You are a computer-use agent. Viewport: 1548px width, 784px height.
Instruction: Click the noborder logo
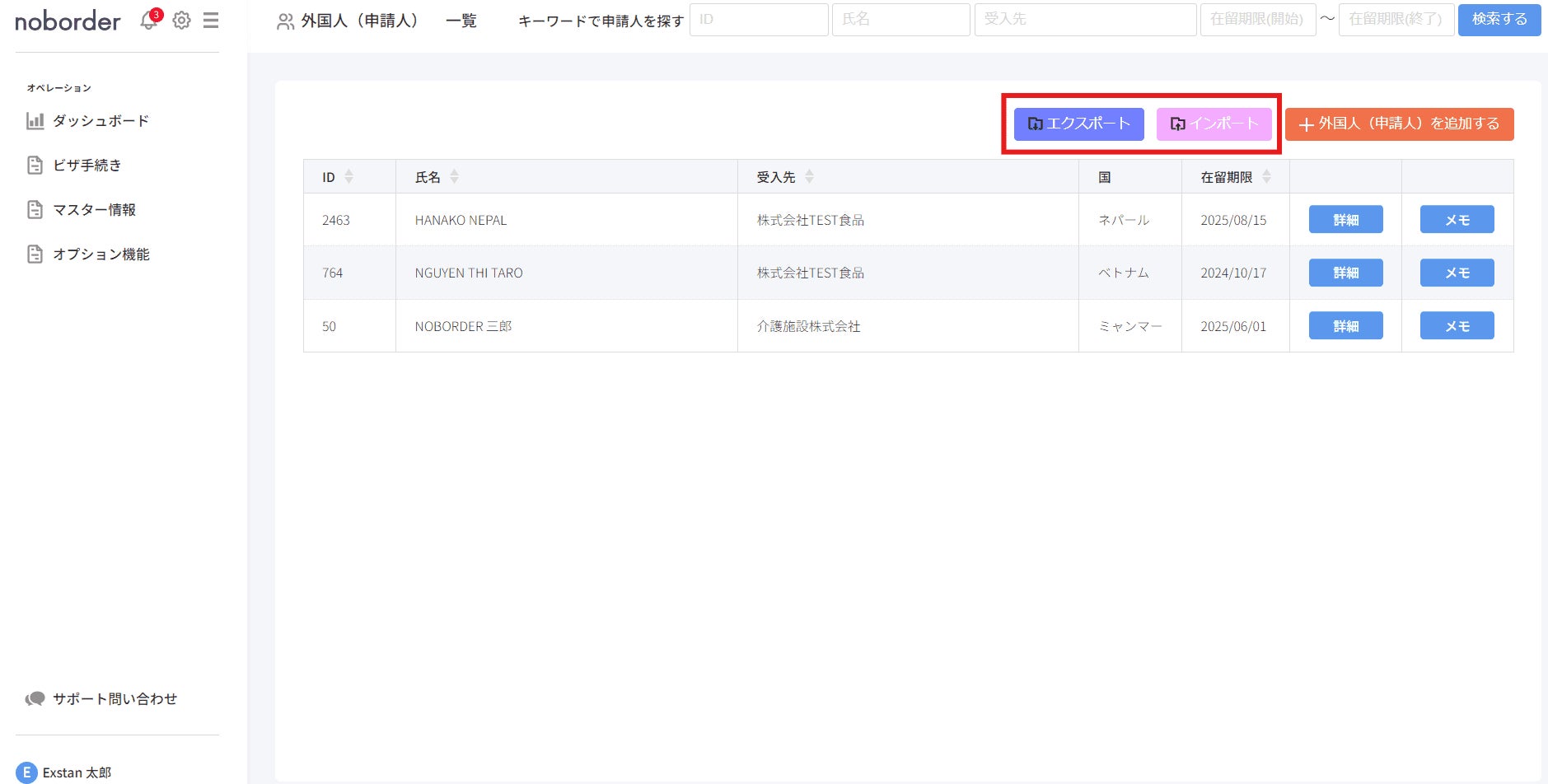pyautogui.click(x=68, y=21)
